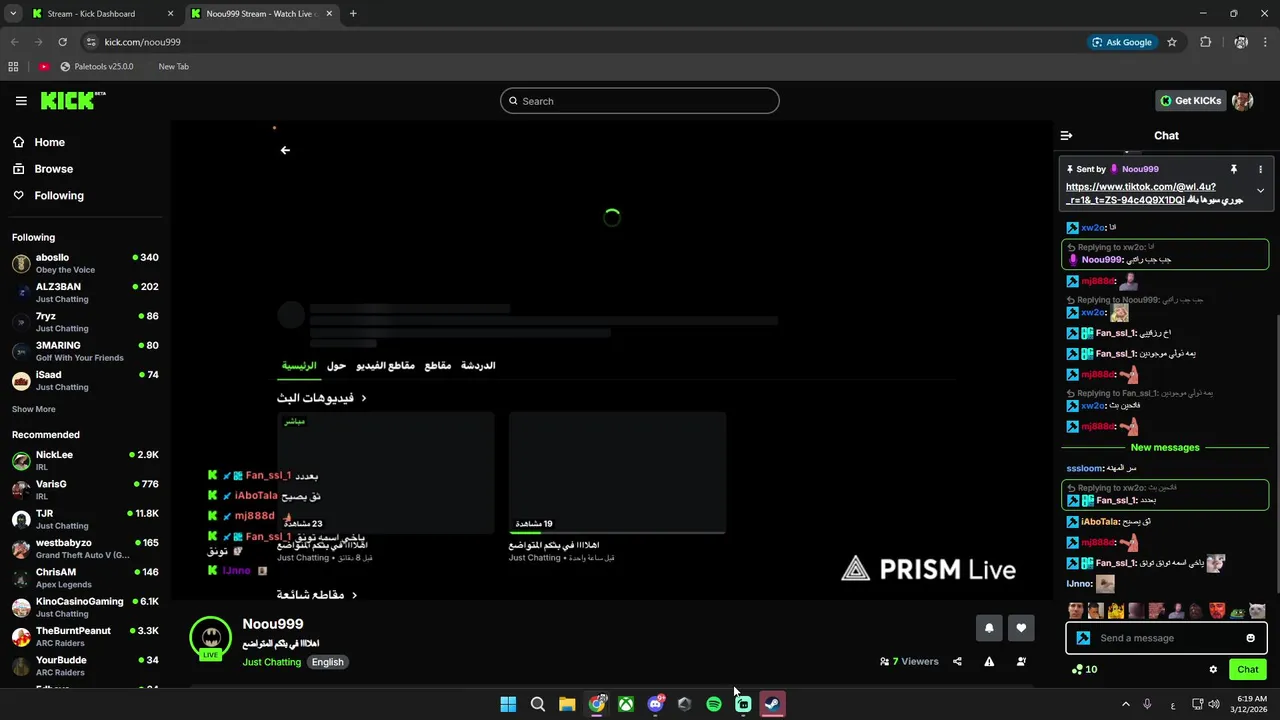
Task: Send message with green Chat button
Action: (1248, 670)
